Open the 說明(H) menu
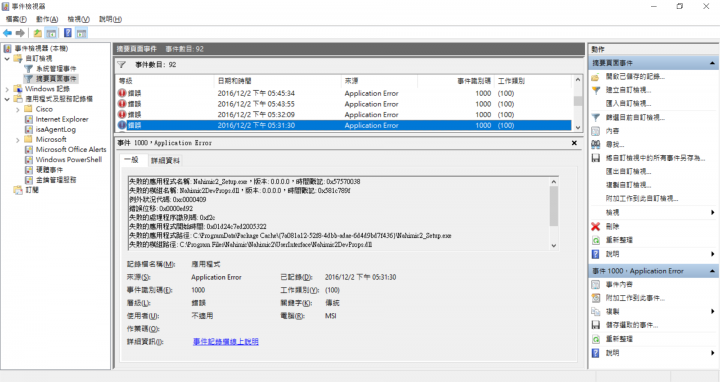720x382 pixels. [110, 19]
